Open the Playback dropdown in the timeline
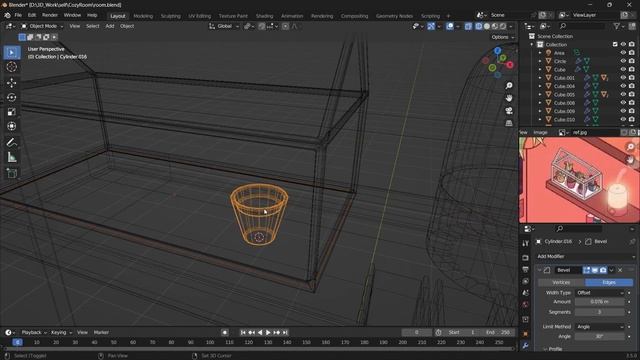The image size is (640, 360). pyautogui.click(x=34, y=333)
